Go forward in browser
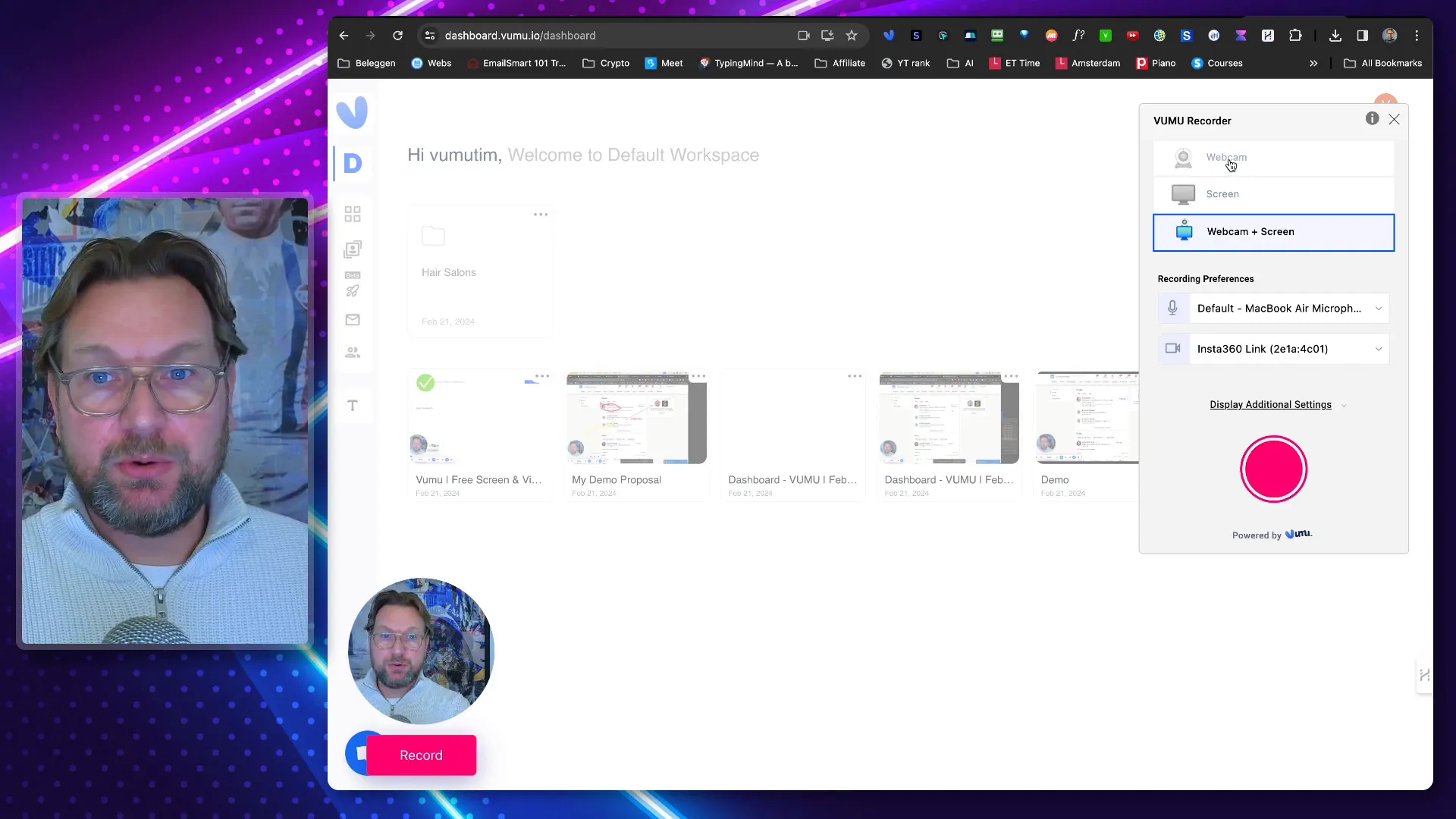 coord(370,36)
